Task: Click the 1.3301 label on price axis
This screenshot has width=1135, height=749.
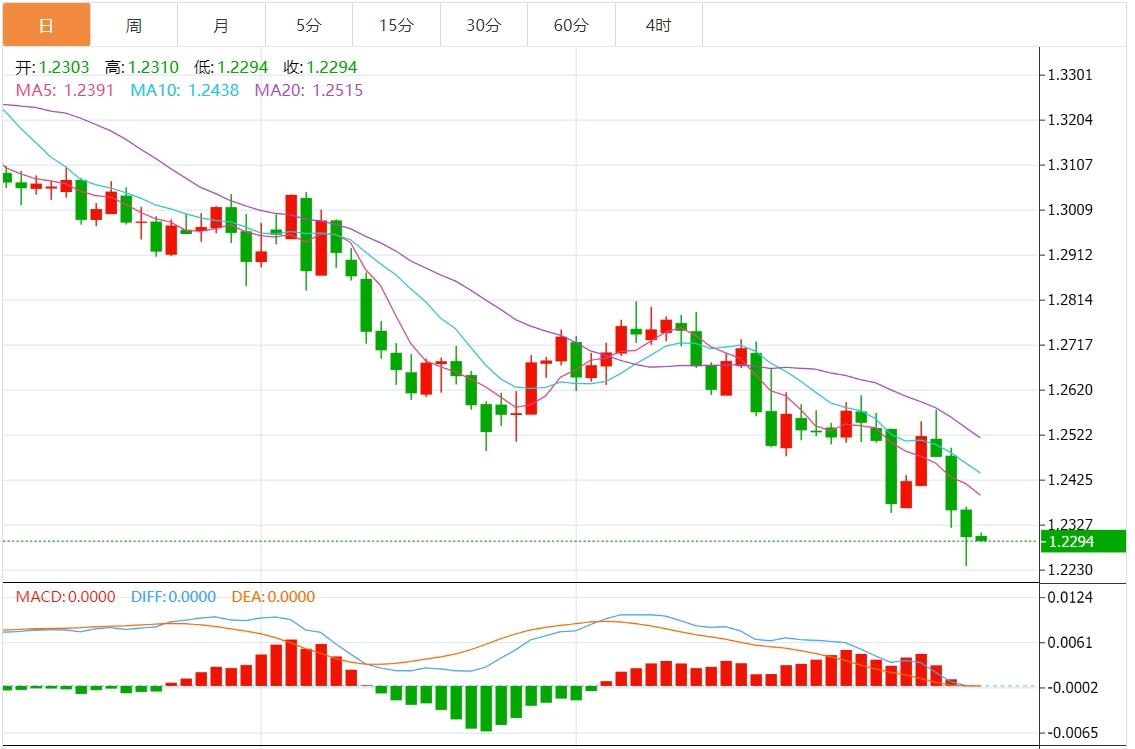Action: tap(1069, 75)
